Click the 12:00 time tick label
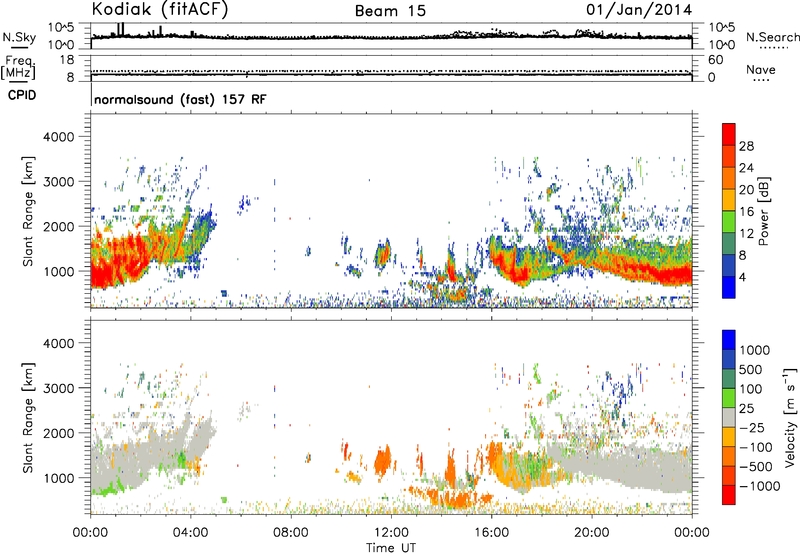Image resolution: width=800 pixels, height=554 pixels. click(x=391, y=533)
